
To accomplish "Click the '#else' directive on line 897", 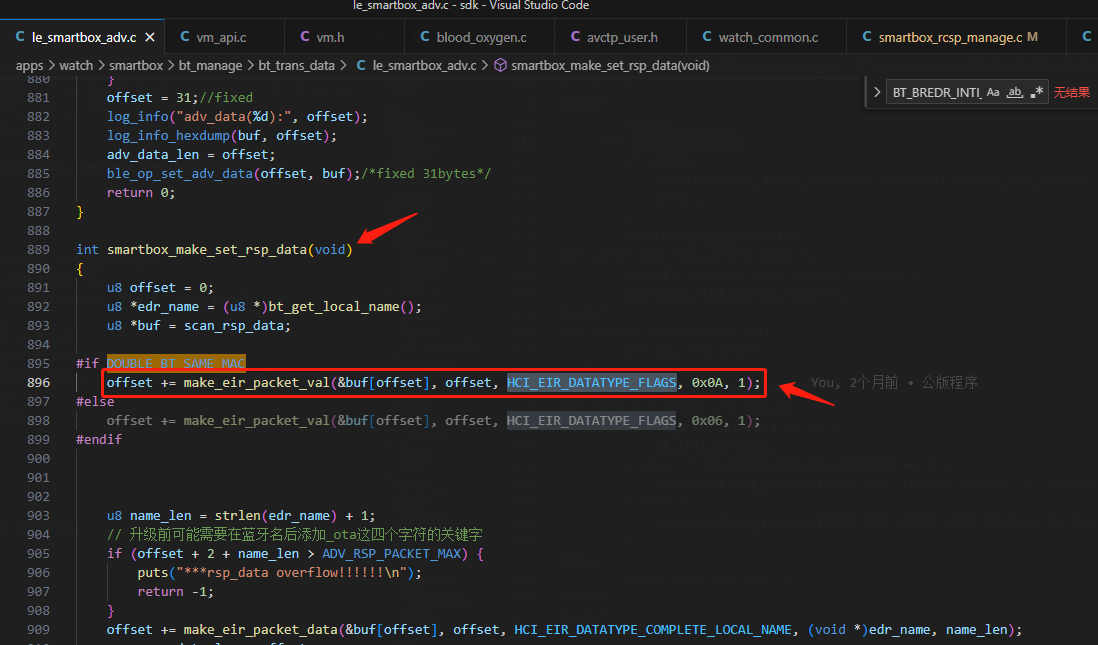I will coord(95,401).
